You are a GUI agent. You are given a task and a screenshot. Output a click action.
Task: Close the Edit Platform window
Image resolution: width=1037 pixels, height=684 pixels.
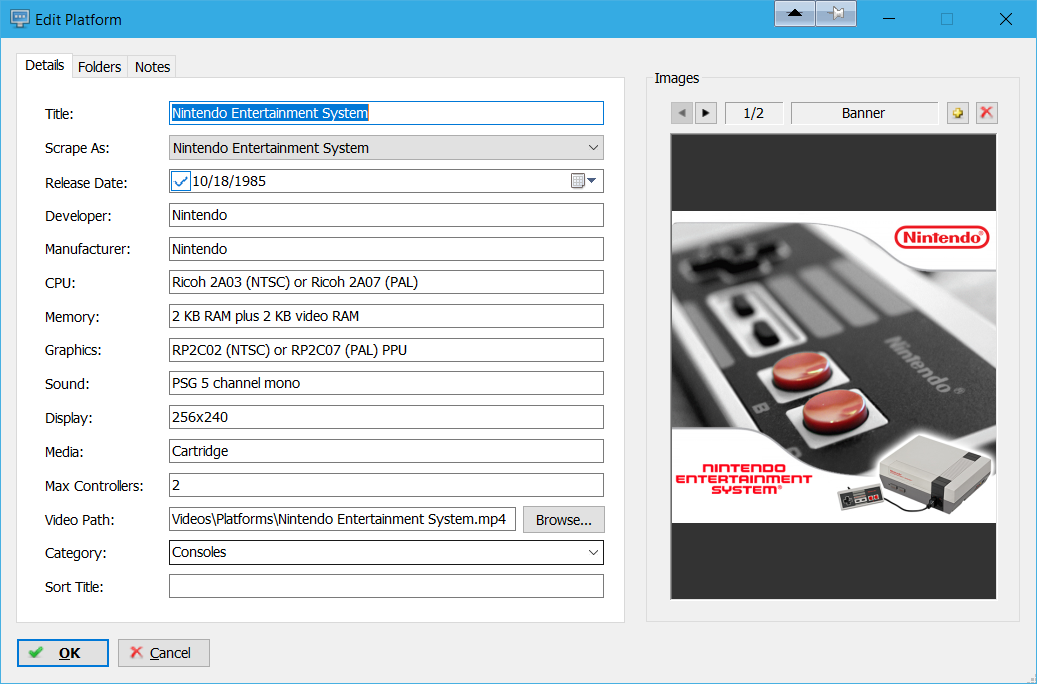click(1006, 19)
